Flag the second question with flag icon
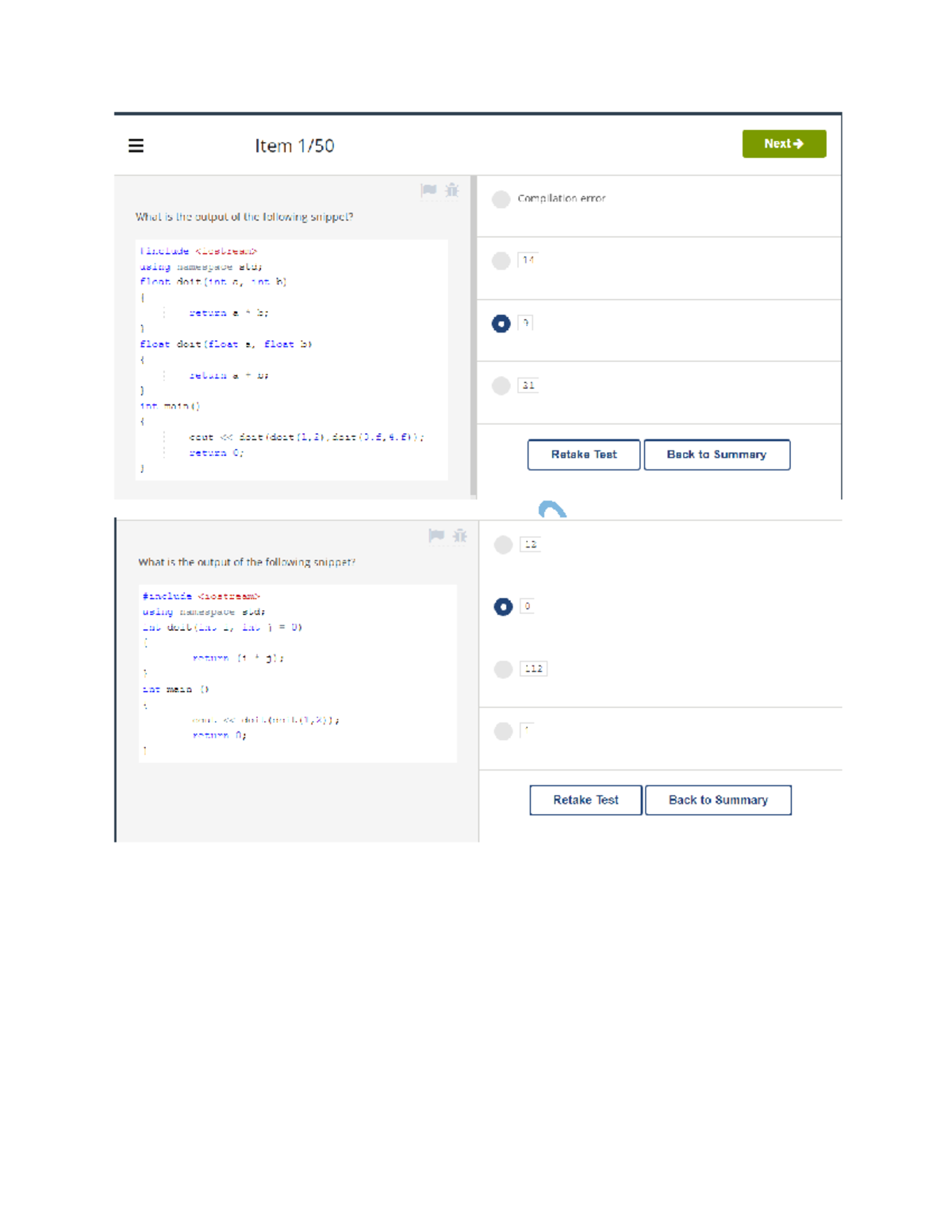This screenshot has height=1232, width=952. coord(436,536)
